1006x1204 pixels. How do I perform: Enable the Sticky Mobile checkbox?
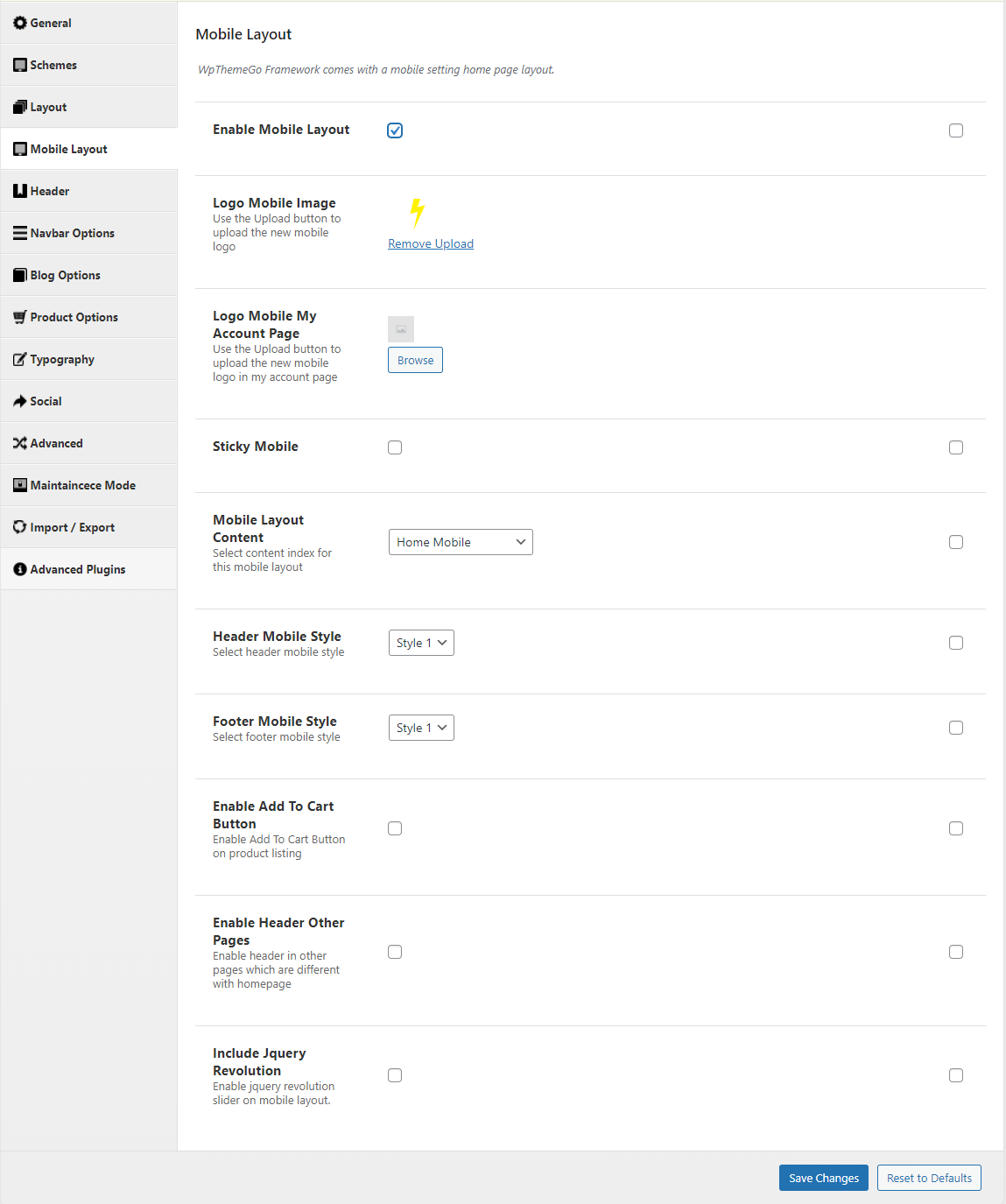click(395, 447)
